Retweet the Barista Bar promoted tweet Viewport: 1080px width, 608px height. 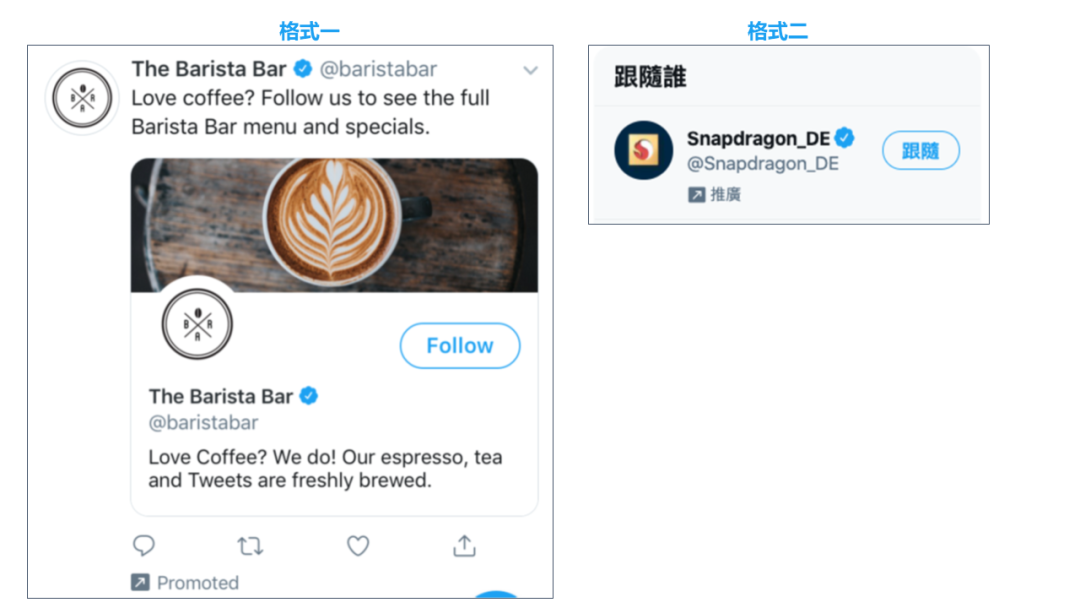click(x=250, y=546)
